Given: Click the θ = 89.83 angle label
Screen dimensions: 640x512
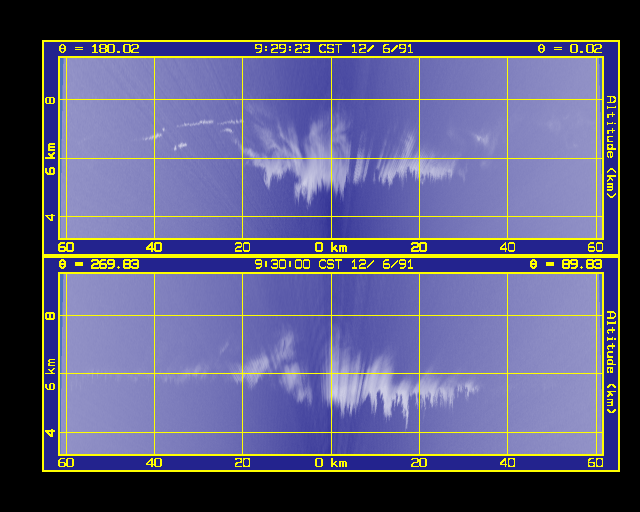Looking at the screenshot, I should (x=566, y=265).
